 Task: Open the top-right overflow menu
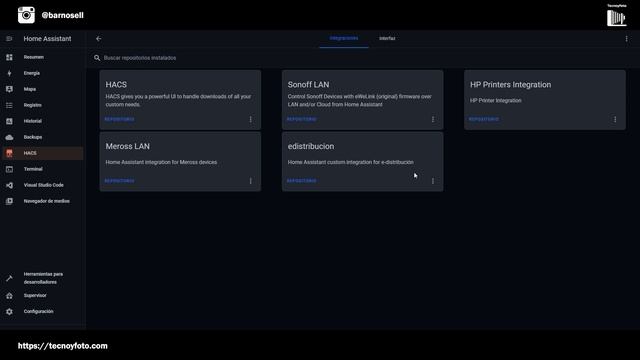627,39
